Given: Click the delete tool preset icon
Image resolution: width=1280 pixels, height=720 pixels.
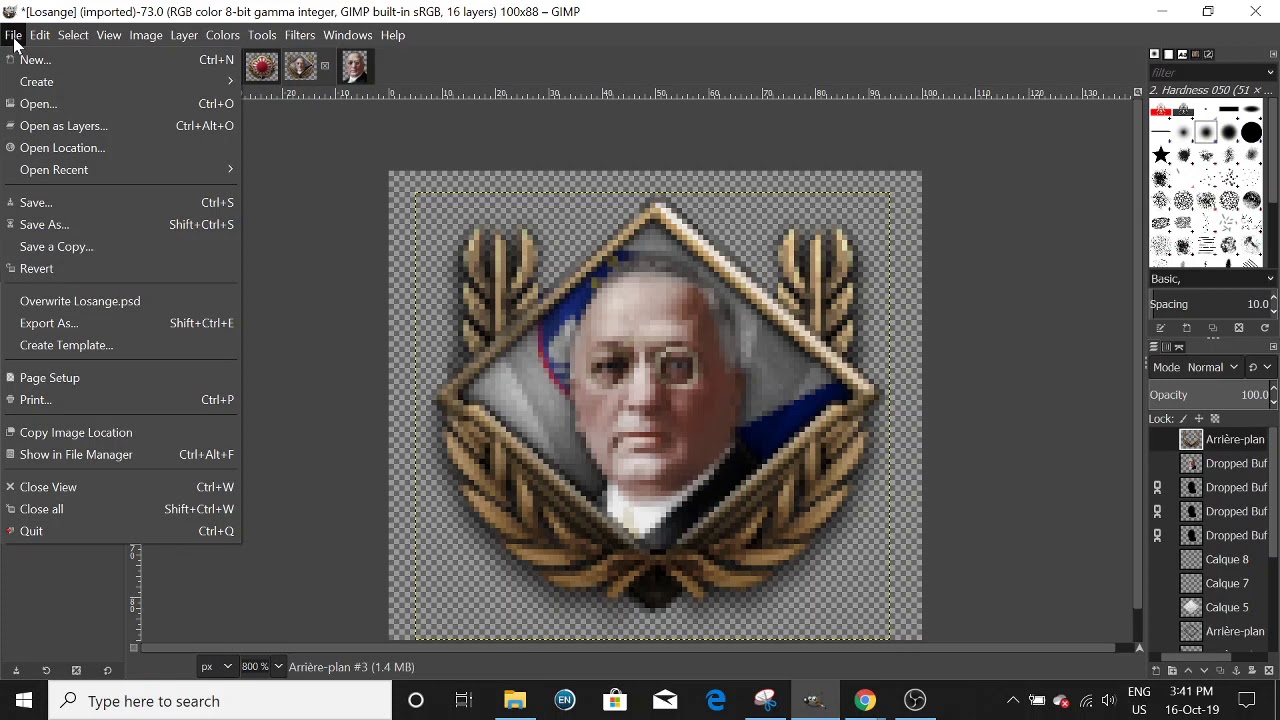Looking at the screenshot, I should 76,671.
